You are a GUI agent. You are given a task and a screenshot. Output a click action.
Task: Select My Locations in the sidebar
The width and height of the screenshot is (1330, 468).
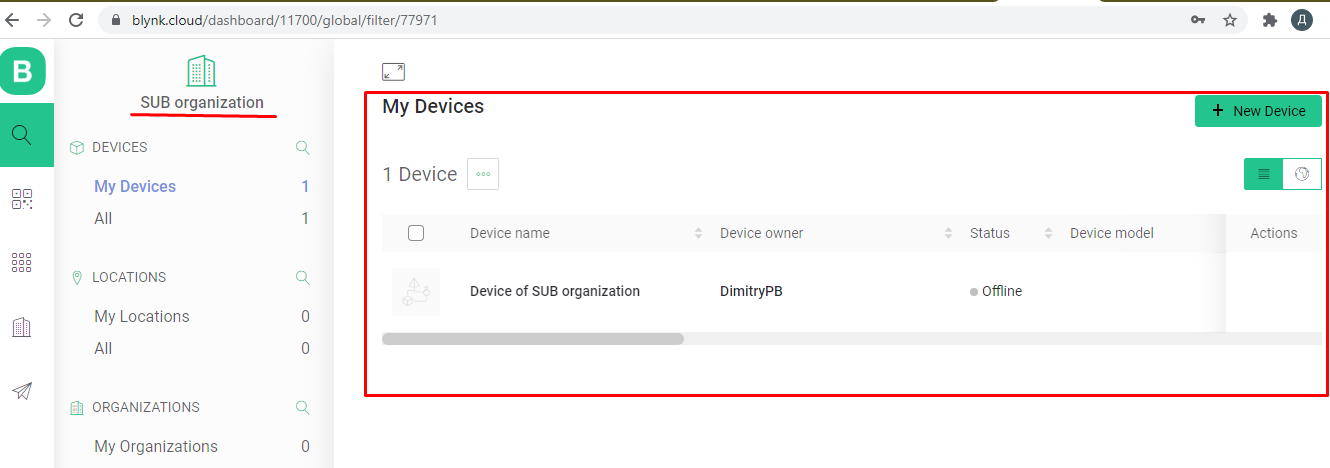pos(142,316)
